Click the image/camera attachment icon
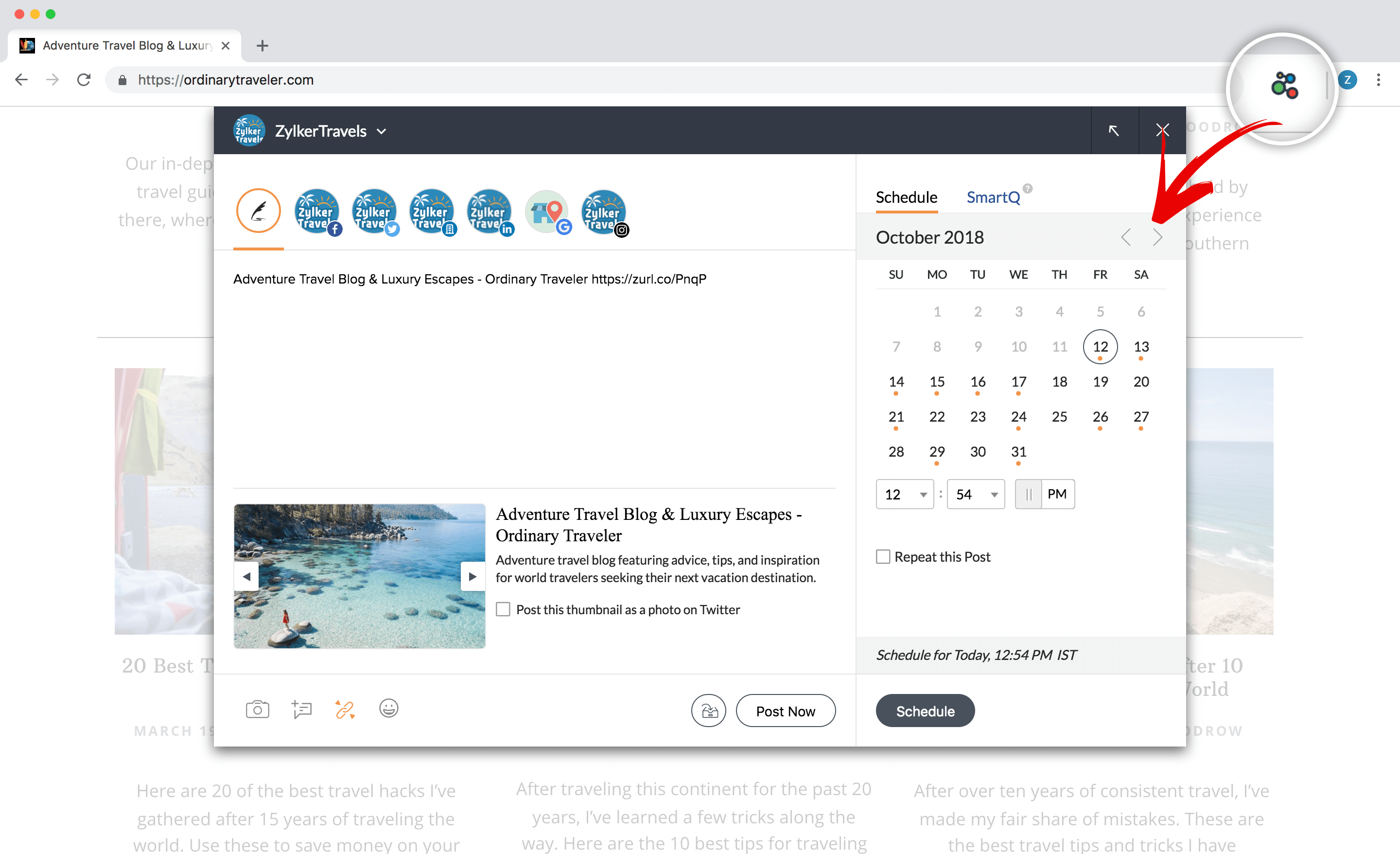This screenshot has width=1400, height=854. point(258,710)
